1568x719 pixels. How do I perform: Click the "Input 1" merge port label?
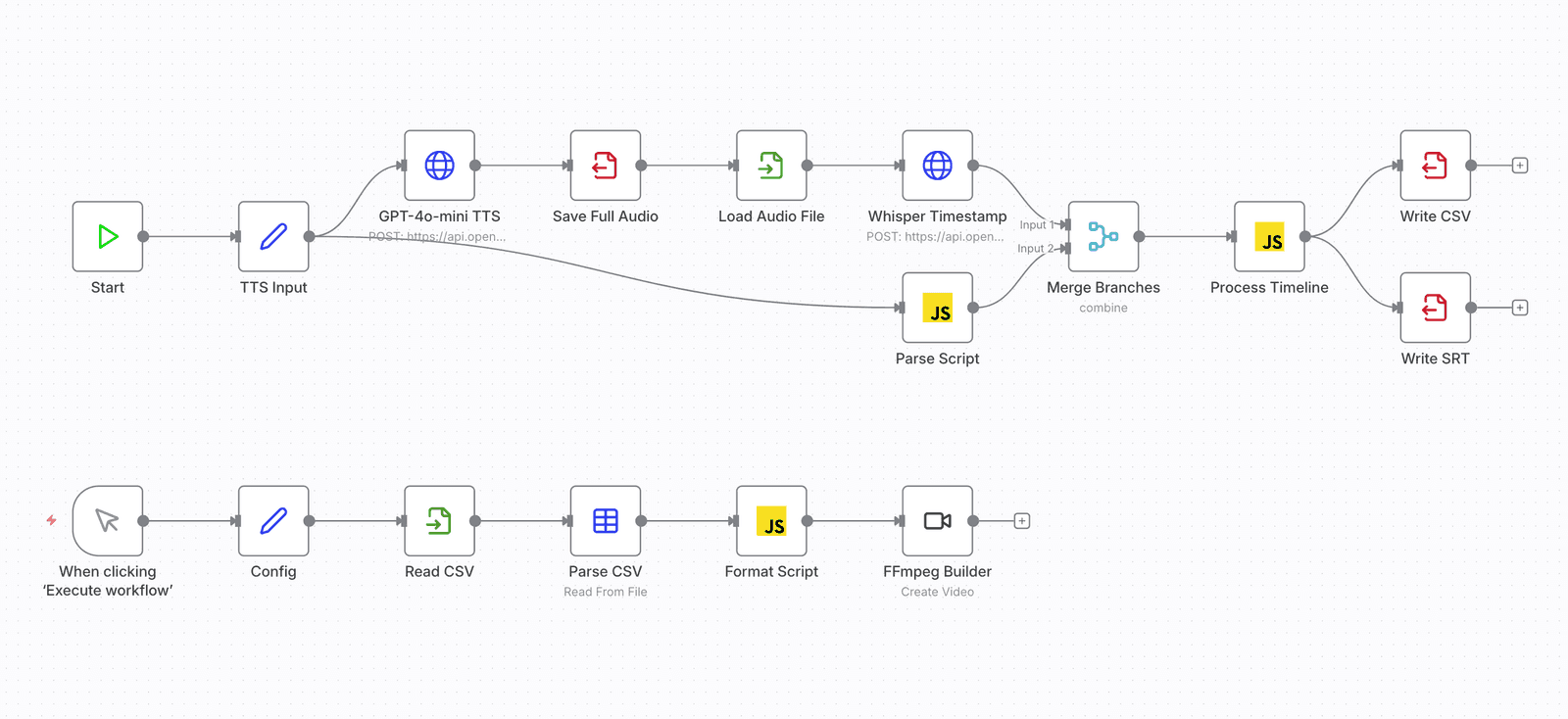(x=1037, y=225)
